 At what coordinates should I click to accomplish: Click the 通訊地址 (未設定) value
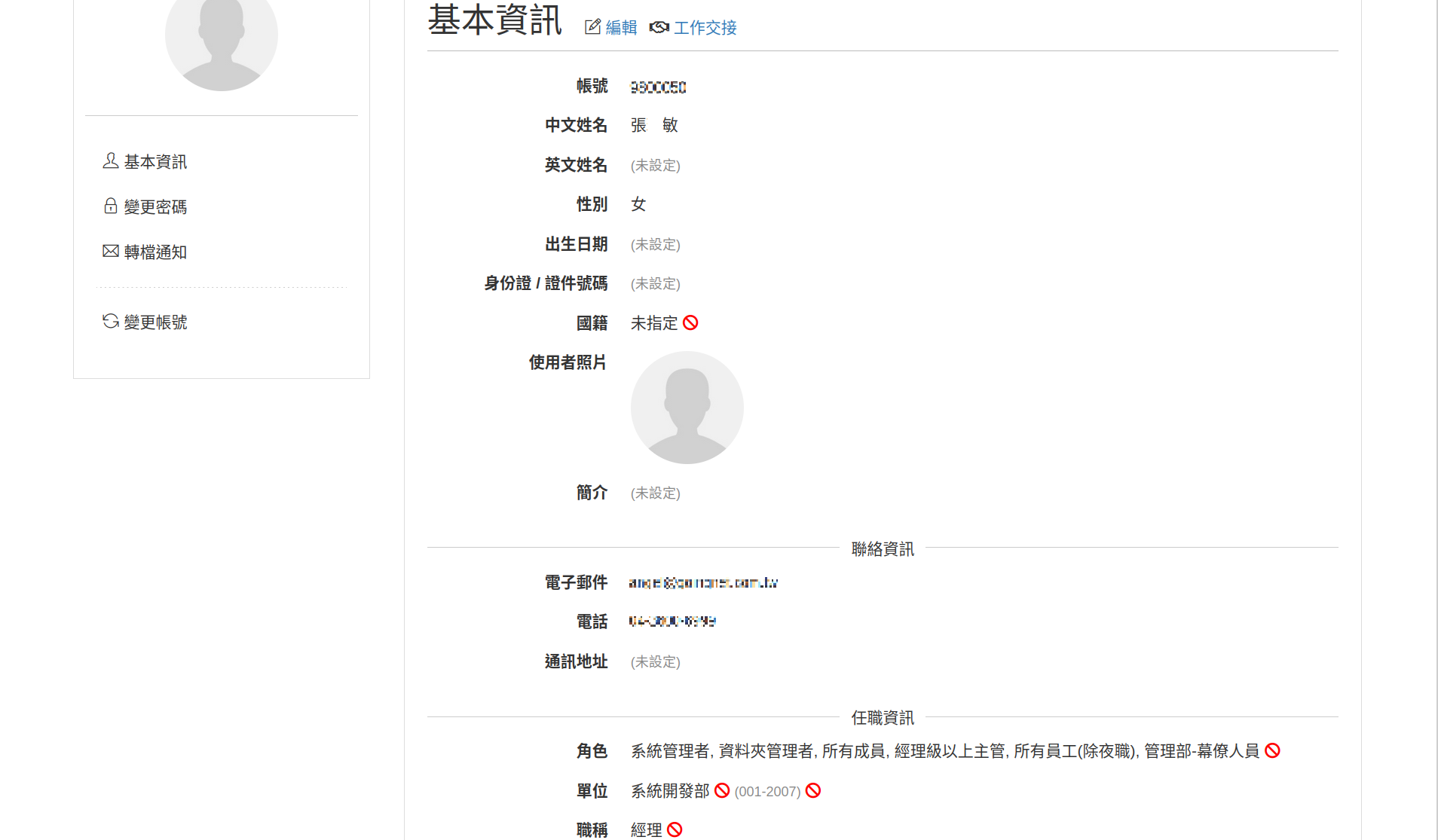pyautogui.click(x=656, y=662)
